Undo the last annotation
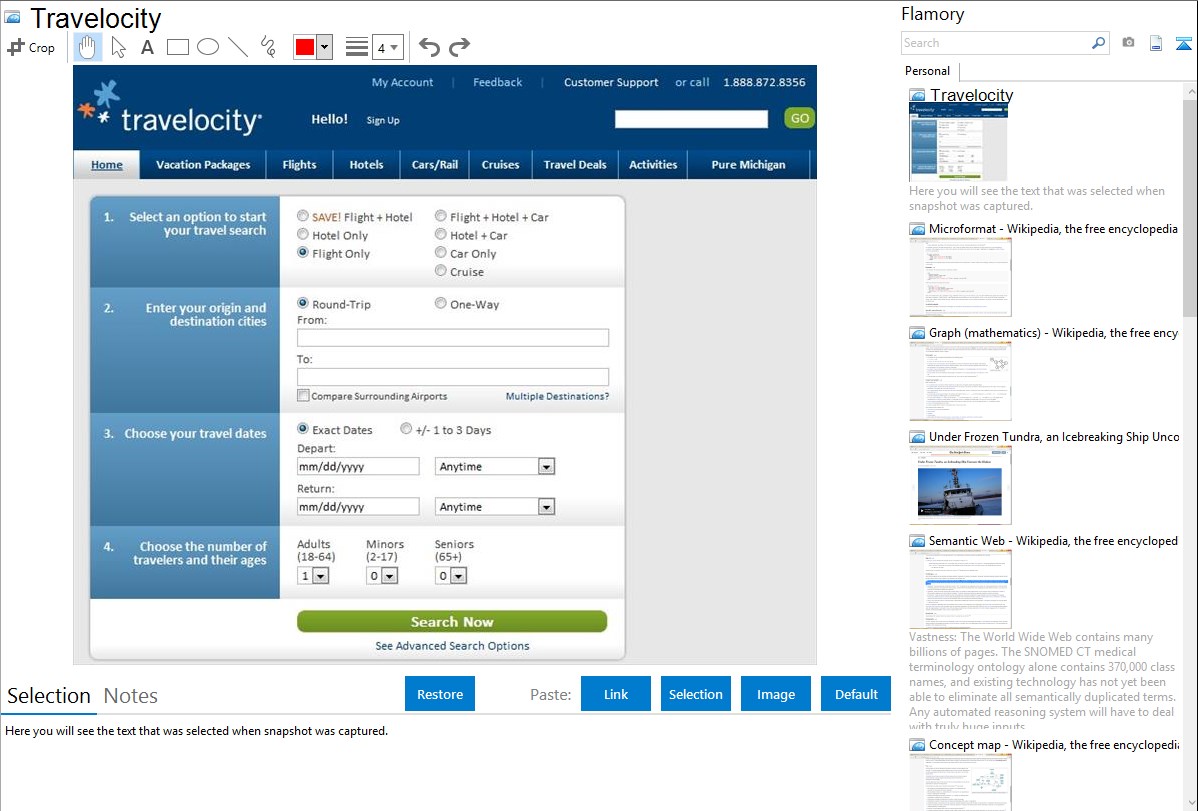 429,47
